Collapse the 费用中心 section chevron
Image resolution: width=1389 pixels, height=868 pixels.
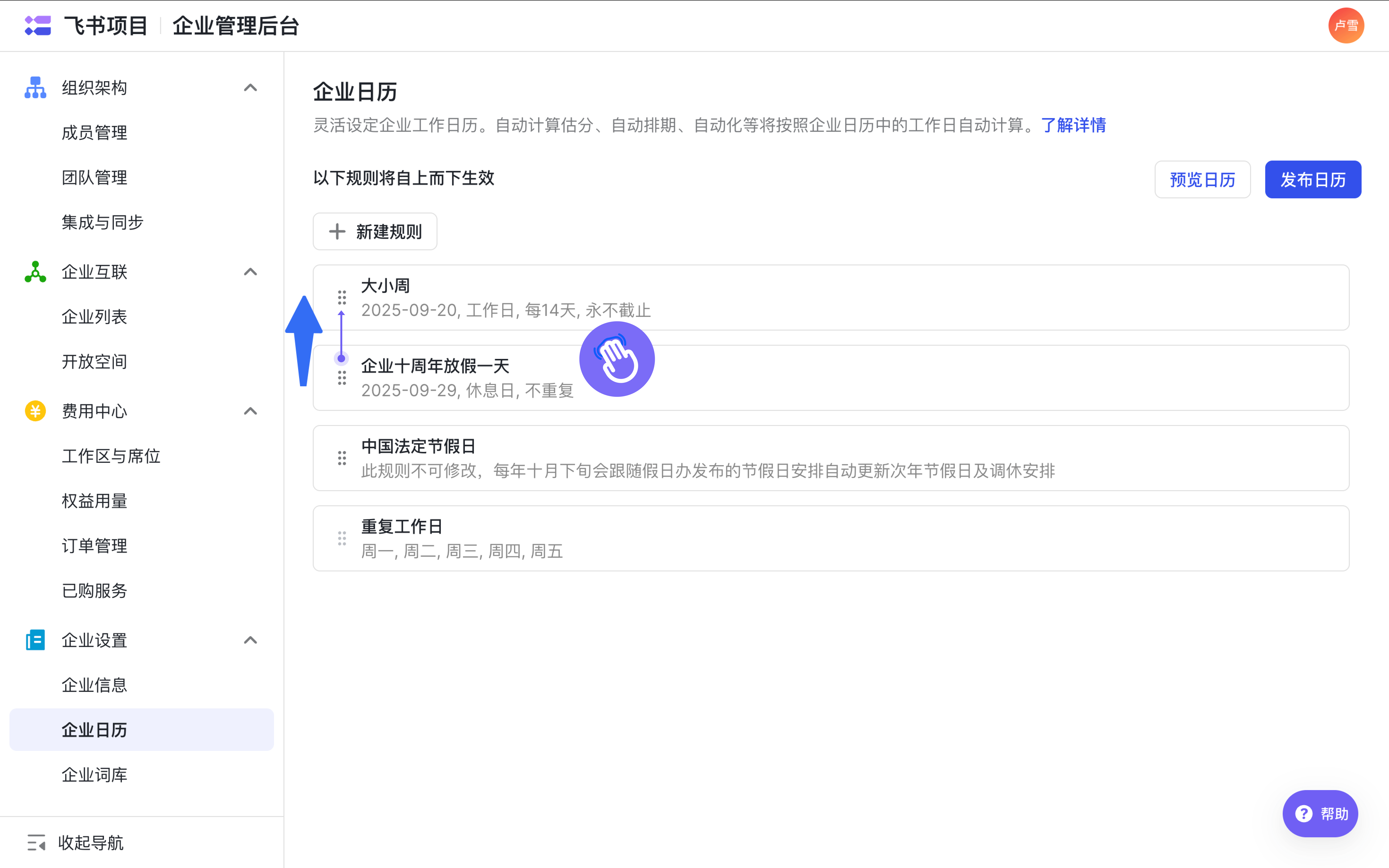250,411
